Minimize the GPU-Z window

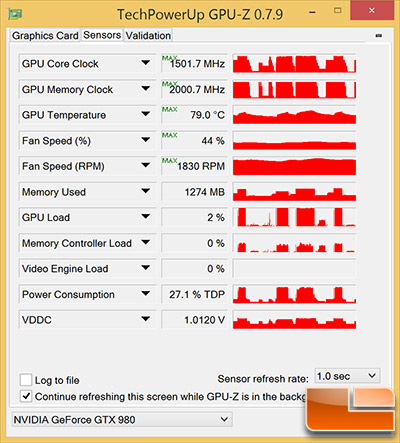click(x=312, y=13)
